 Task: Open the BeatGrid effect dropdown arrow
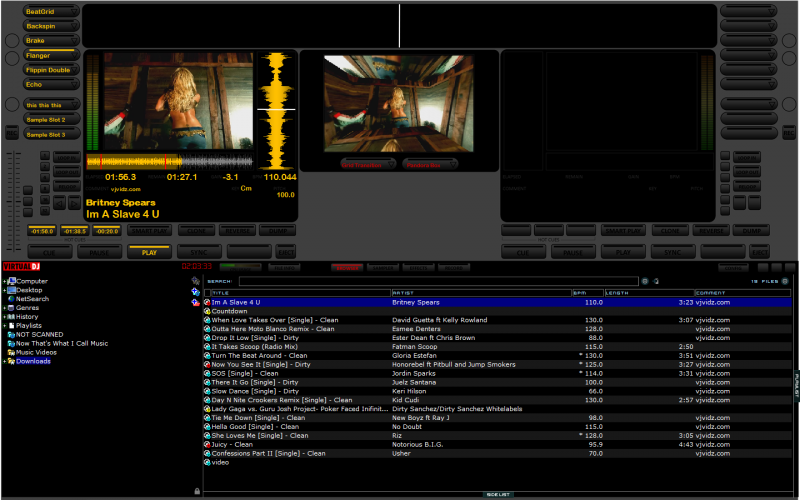pos(74,11)
